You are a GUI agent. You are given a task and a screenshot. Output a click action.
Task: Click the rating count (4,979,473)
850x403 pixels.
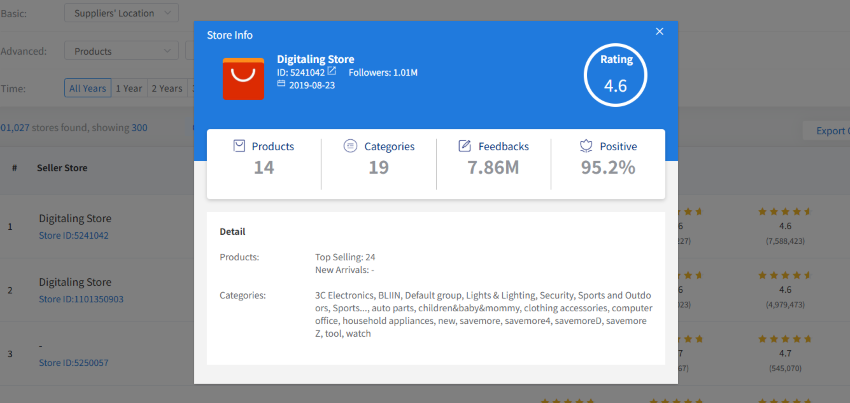784,305
